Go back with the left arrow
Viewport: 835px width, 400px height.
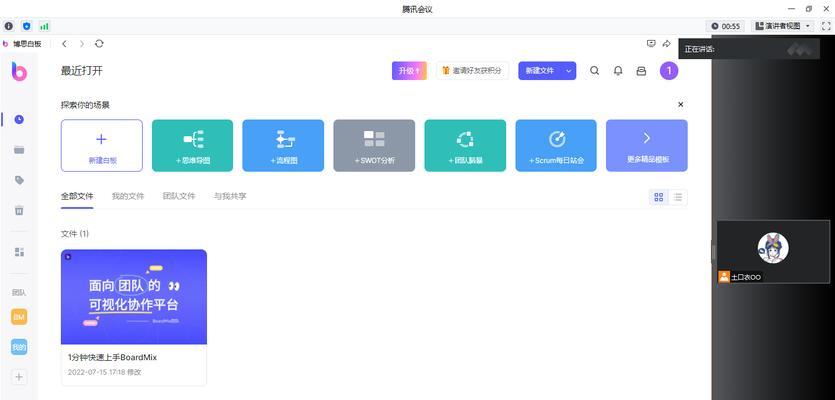[x=64, y=44]
